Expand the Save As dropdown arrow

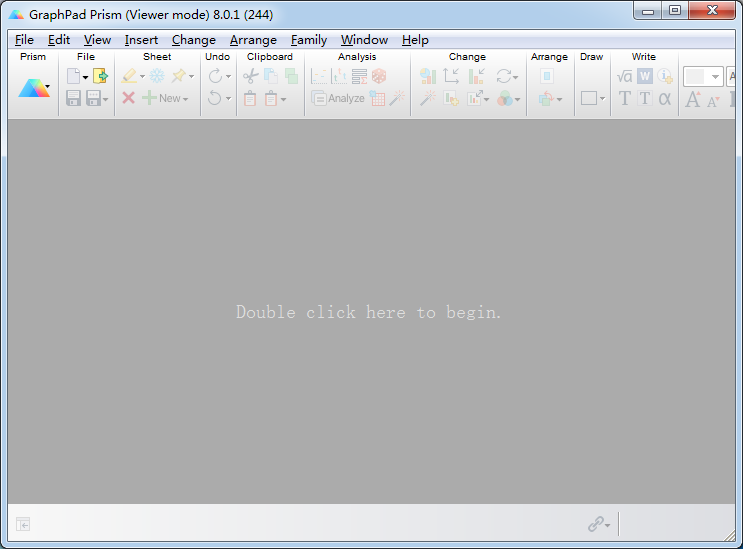105,99
